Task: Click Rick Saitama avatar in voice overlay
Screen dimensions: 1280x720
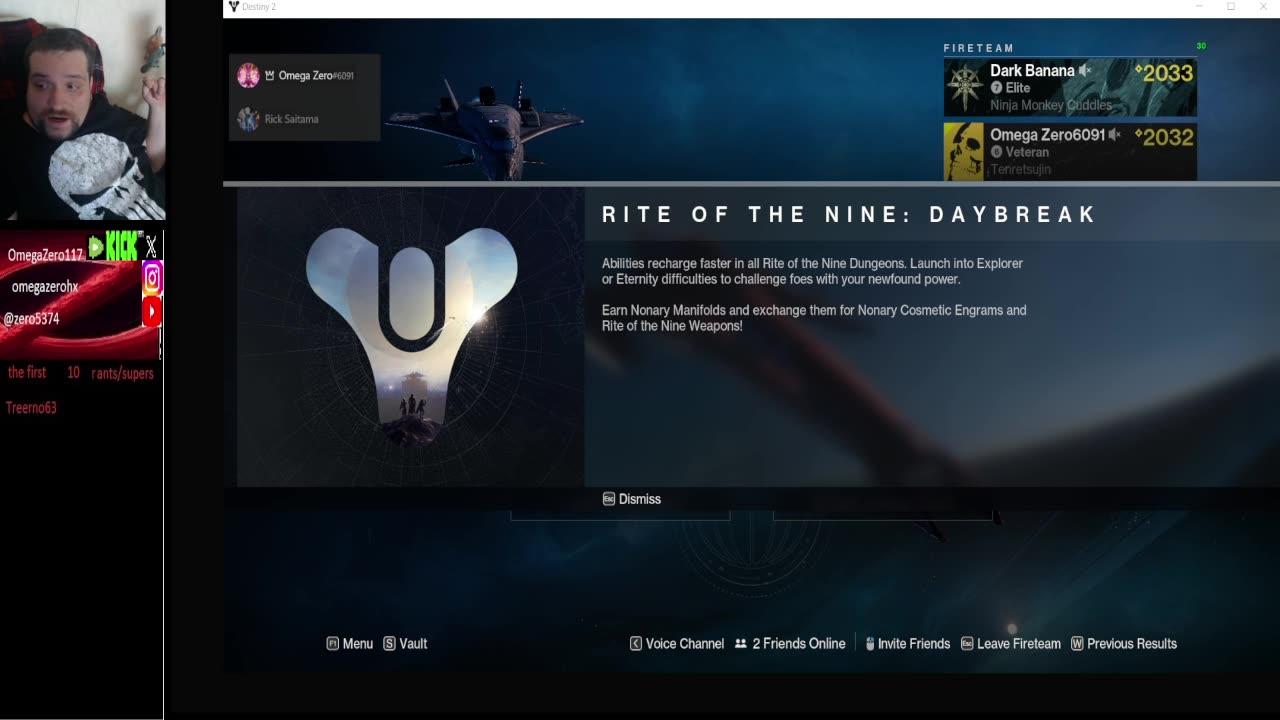Action: 248,119
